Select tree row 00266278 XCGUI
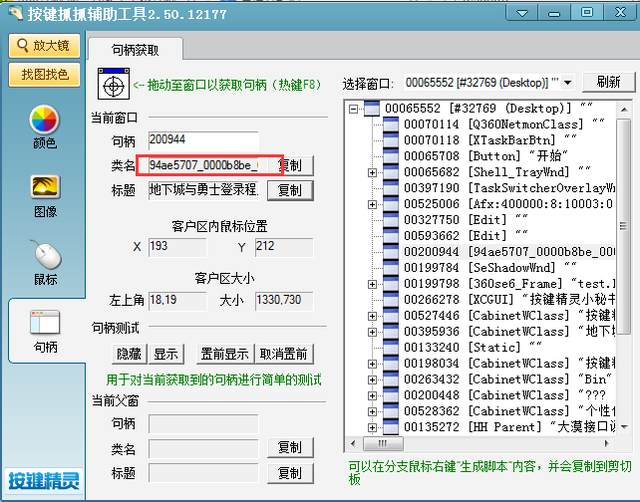 (x=509, y=300)
